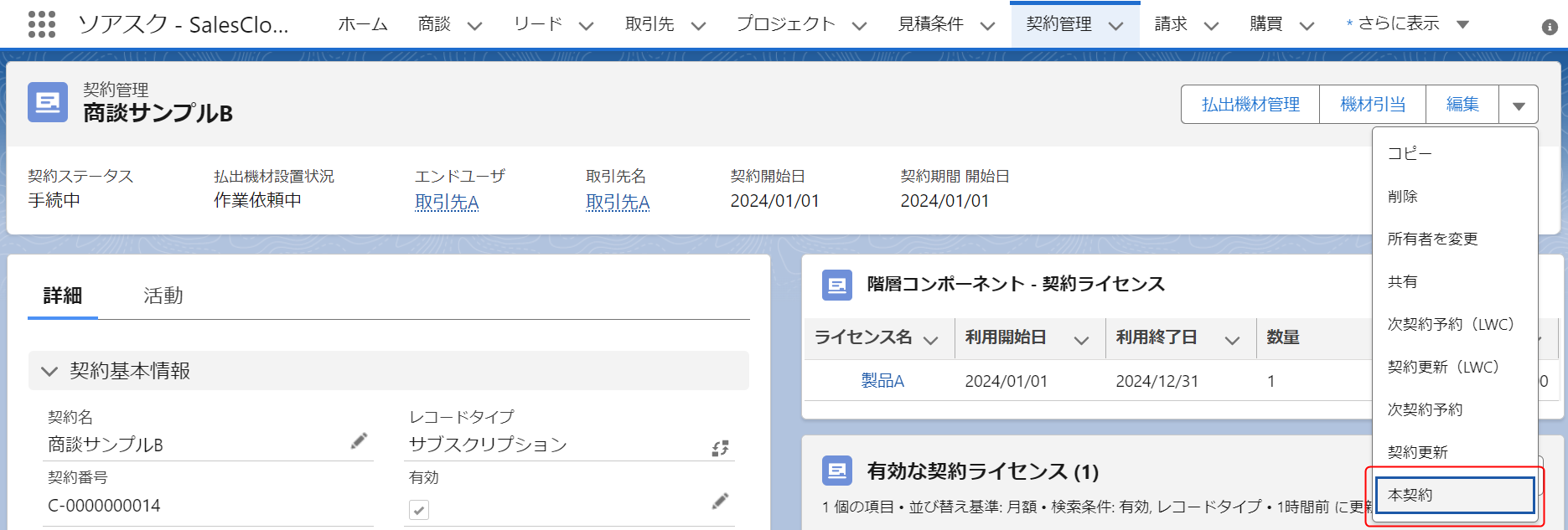Viewport: 1568px width, 530px height.
Task: Open the 商談 tab dropdown chevron
Action: click(474, 26)
